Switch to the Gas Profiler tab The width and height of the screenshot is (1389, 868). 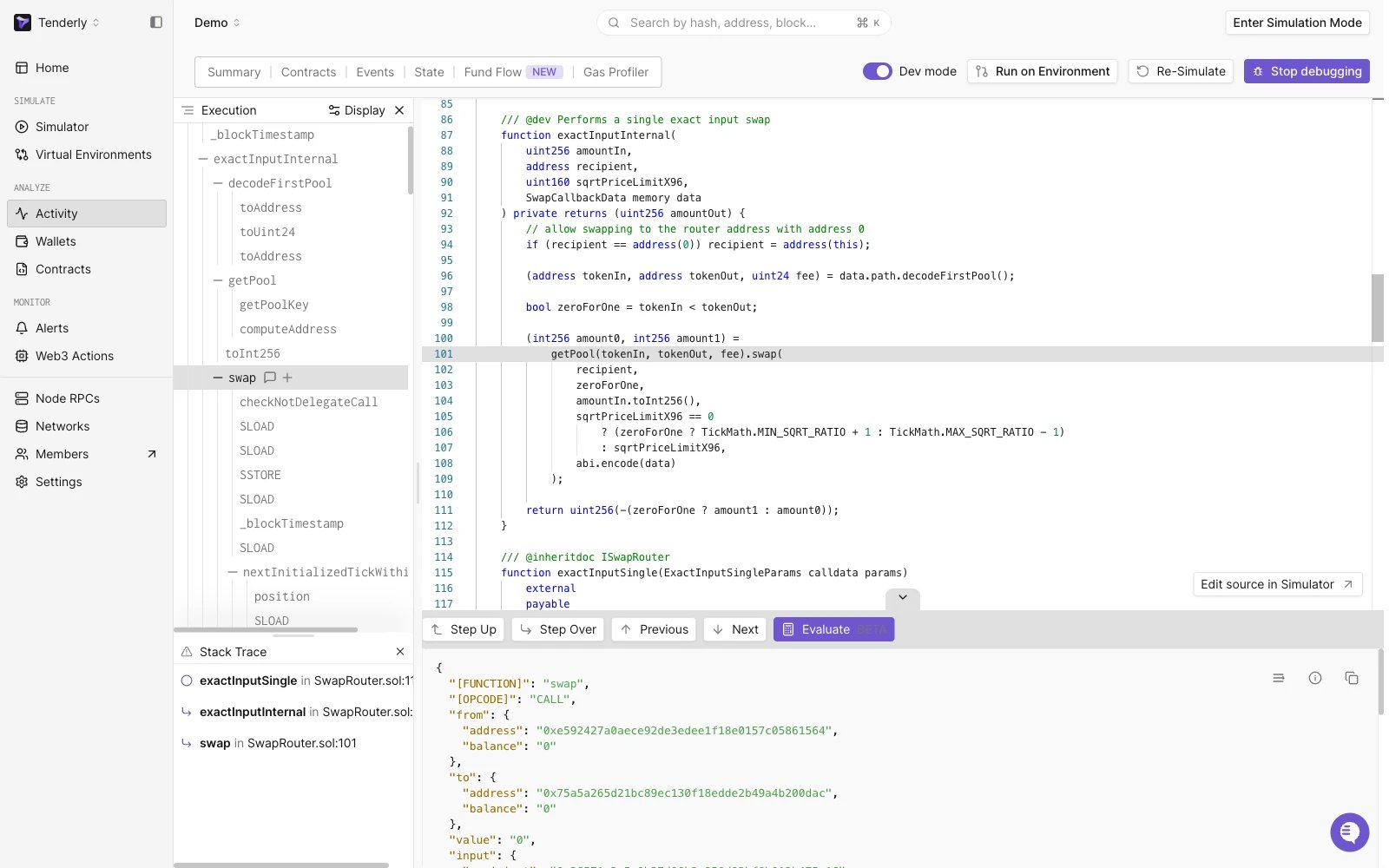616,72
